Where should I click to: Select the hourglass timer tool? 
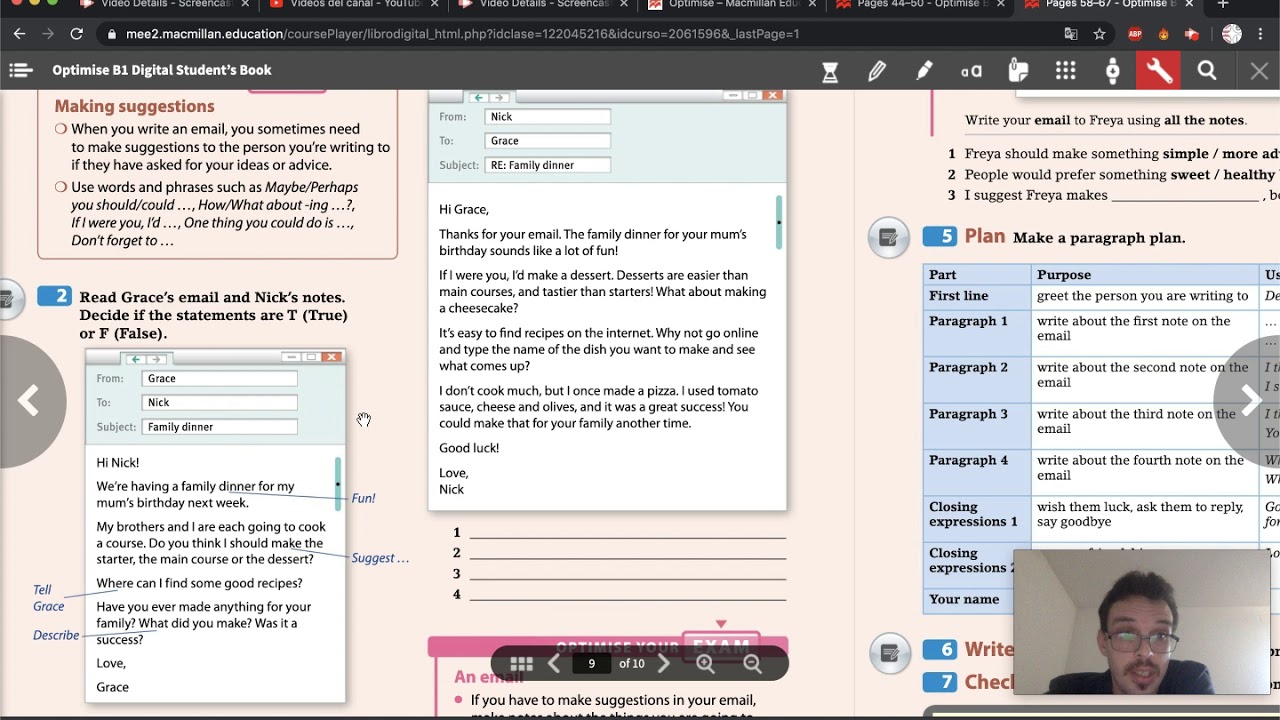830,71
